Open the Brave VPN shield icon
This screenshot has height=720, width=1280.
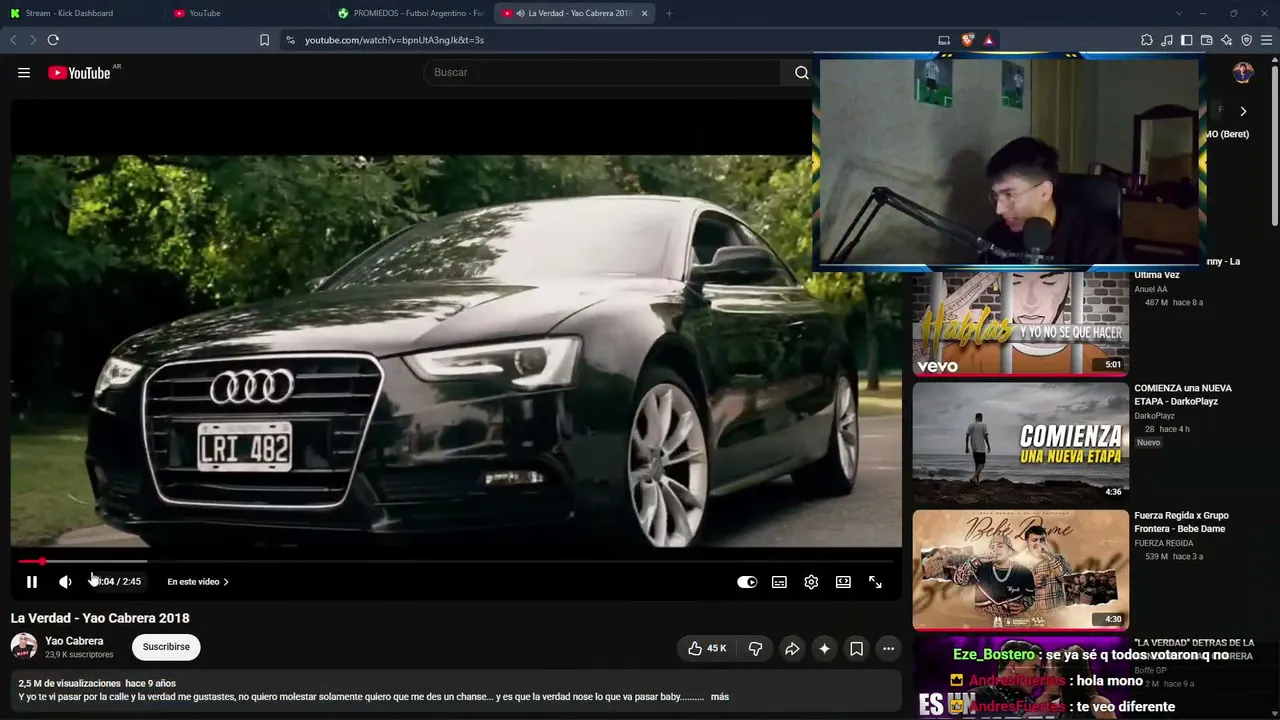click(1247, 40)
